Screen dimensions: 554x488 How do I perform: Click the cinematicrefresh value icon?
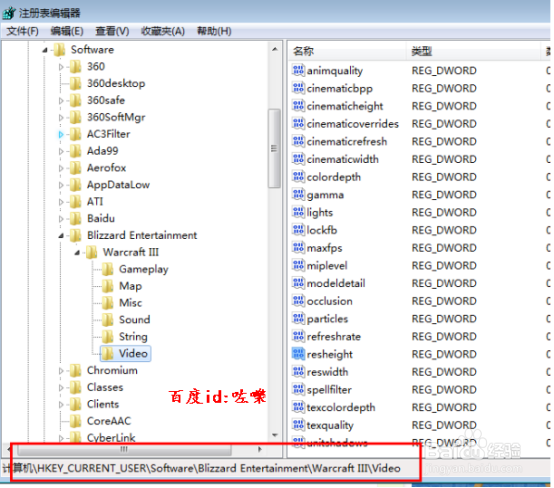tap(298, 141)
